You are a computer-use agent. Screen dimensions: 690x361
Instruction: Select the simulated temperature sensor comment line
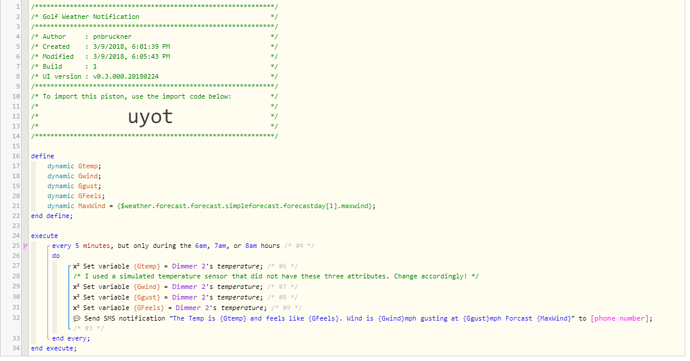point(276,276)
